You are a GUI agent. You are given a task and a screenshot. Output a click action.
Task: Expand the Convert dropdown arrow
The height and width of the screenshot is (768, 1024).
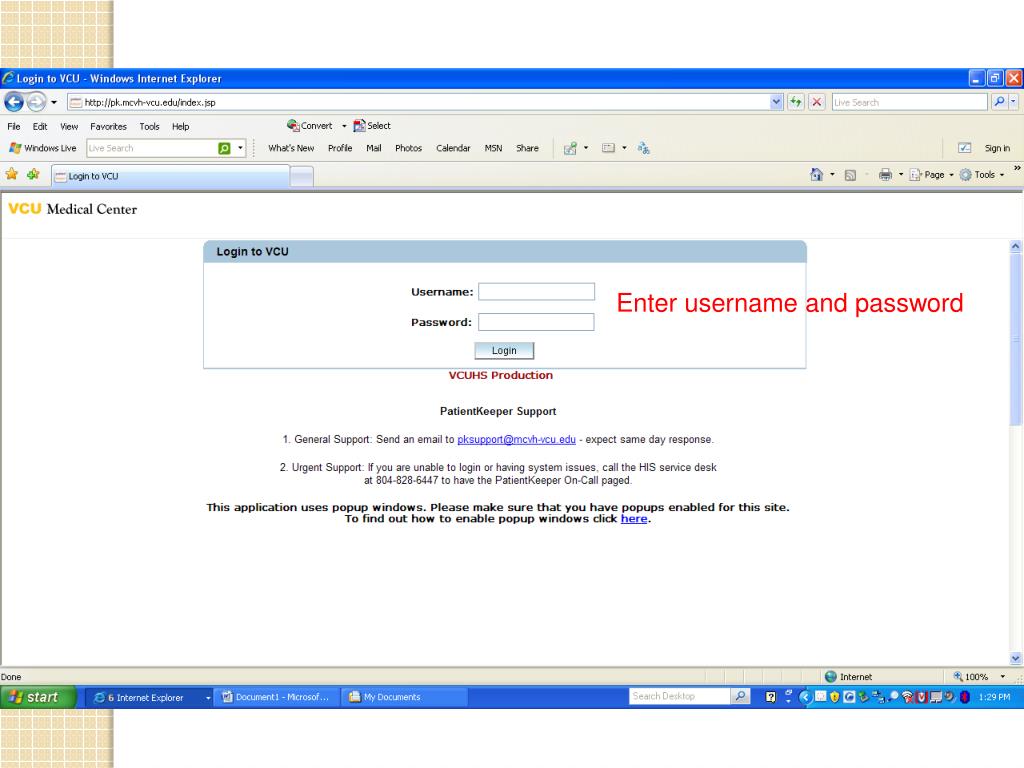[x=344, y=126]
